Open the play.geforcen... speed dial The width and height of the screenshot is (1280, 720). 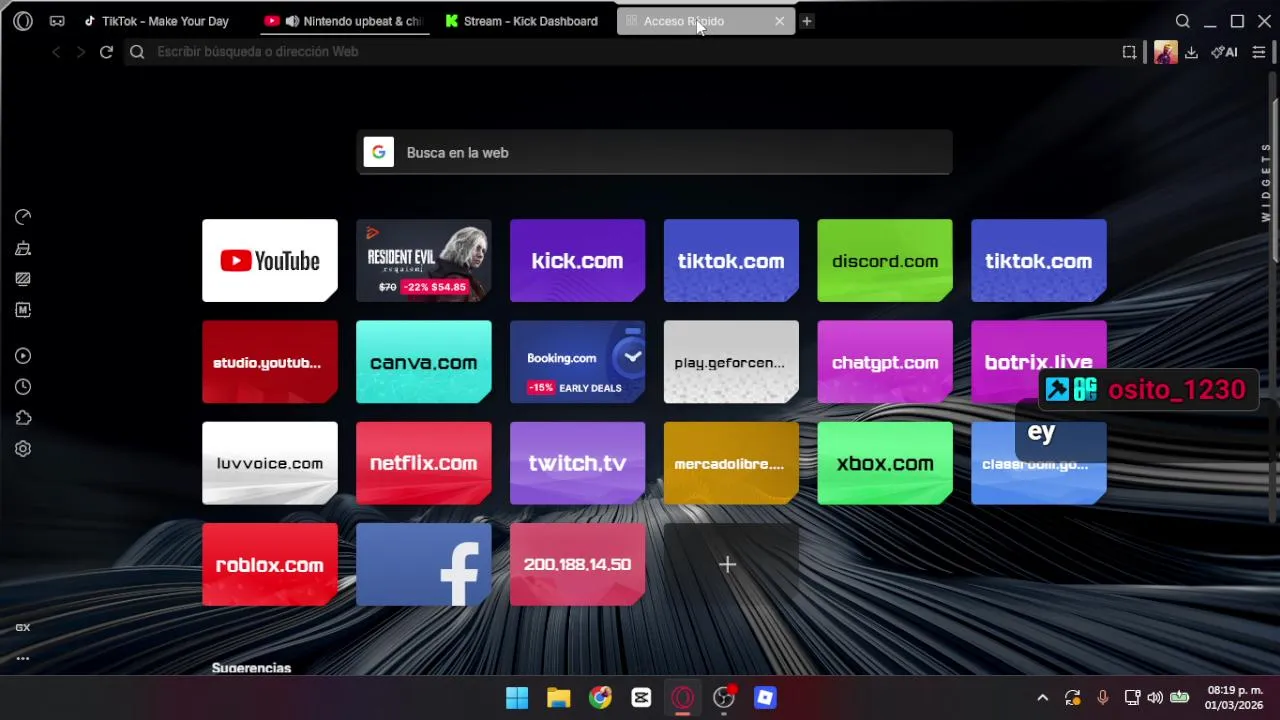pyautogui.click(x=731, y=362)
